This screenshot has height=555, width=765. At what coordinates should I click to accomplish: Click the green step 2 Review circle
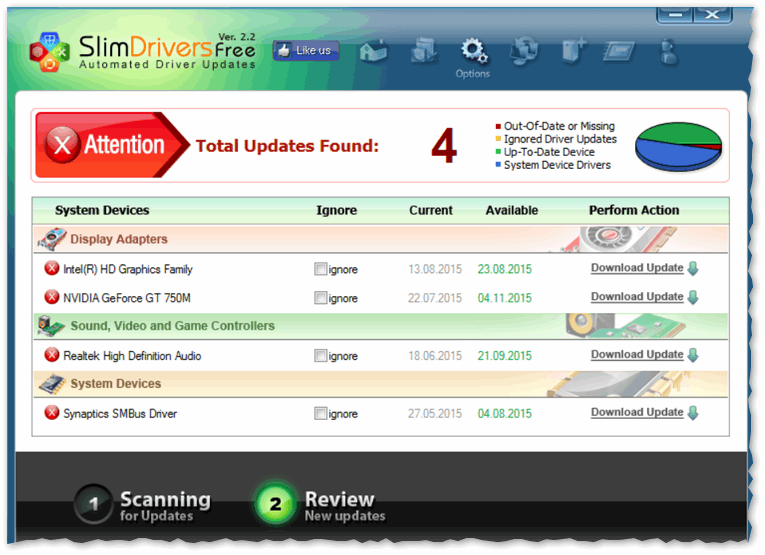click(x=276, y=504)
